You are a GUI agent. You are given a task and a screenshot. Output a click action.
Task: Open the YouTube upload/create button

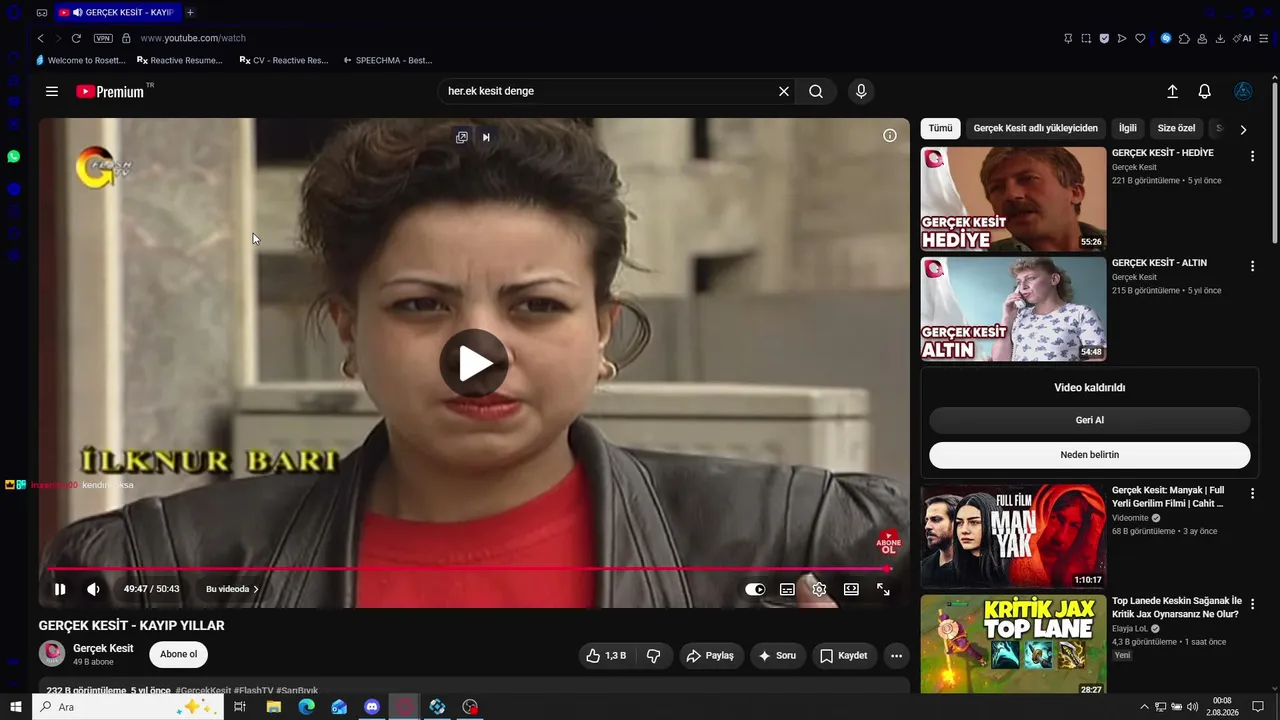point(1173,91)
